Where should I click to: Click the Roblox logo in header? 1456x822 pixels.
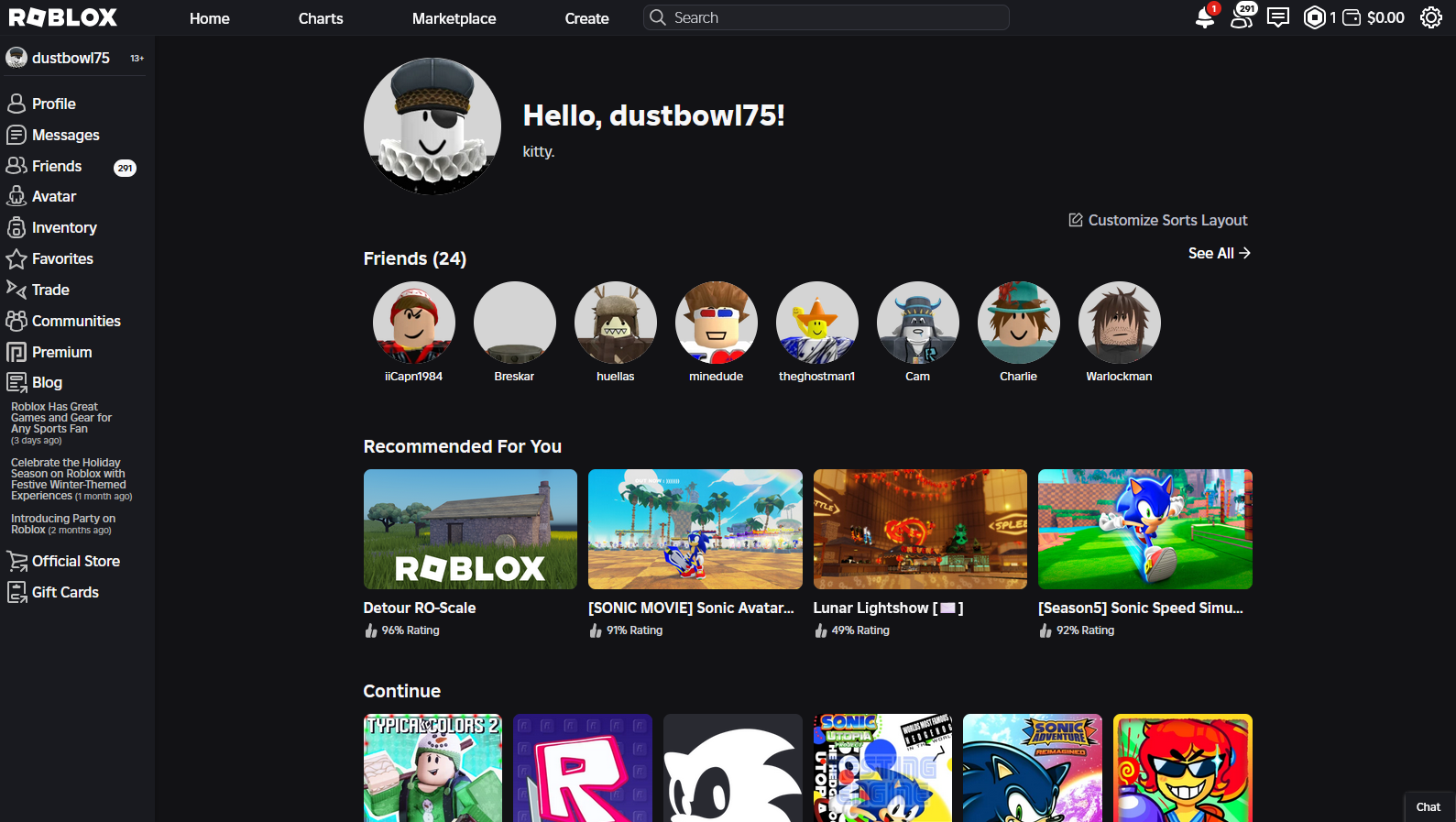63,17
